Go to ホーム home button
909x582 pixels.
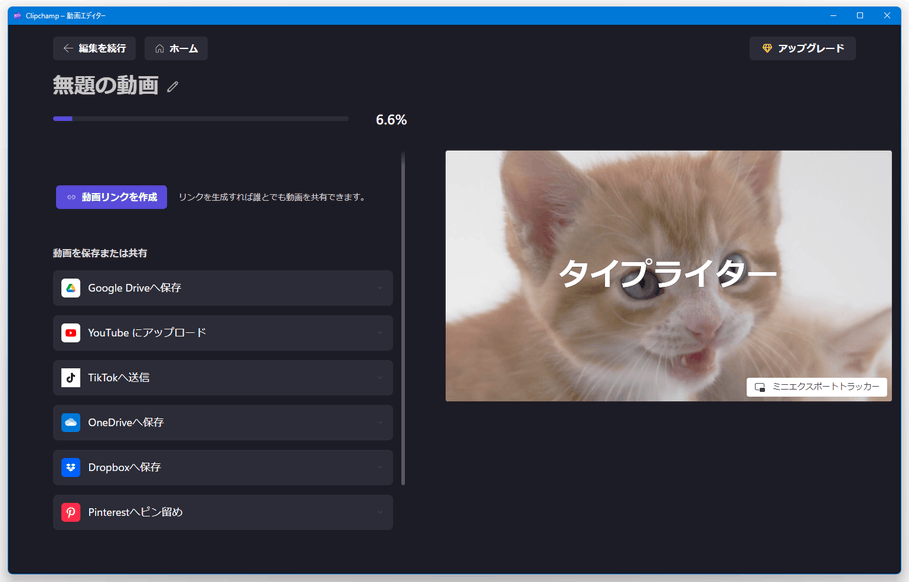[176, 48]
